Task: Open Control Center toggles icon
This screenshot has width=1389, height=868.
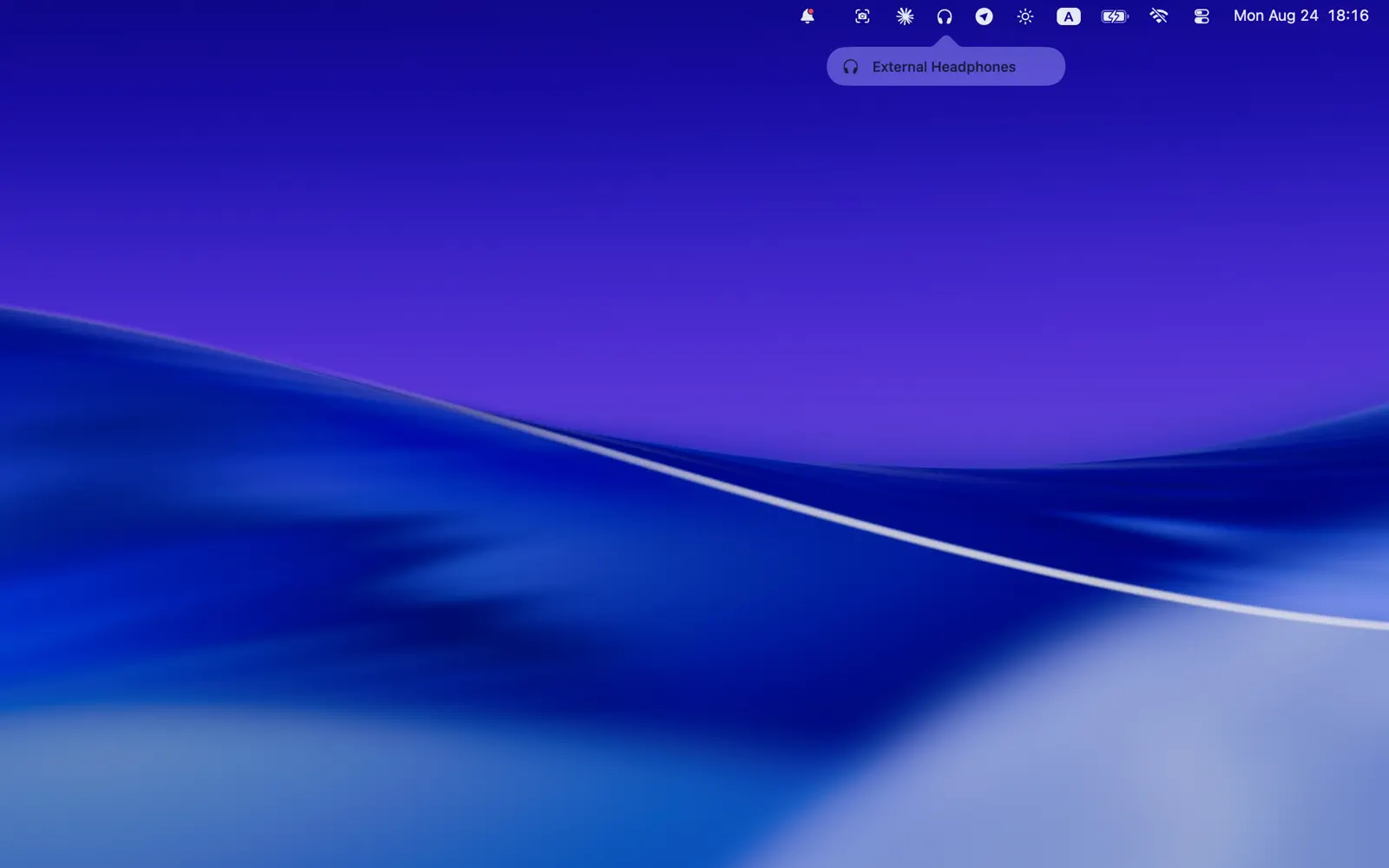Action: tap(1201, 16)
